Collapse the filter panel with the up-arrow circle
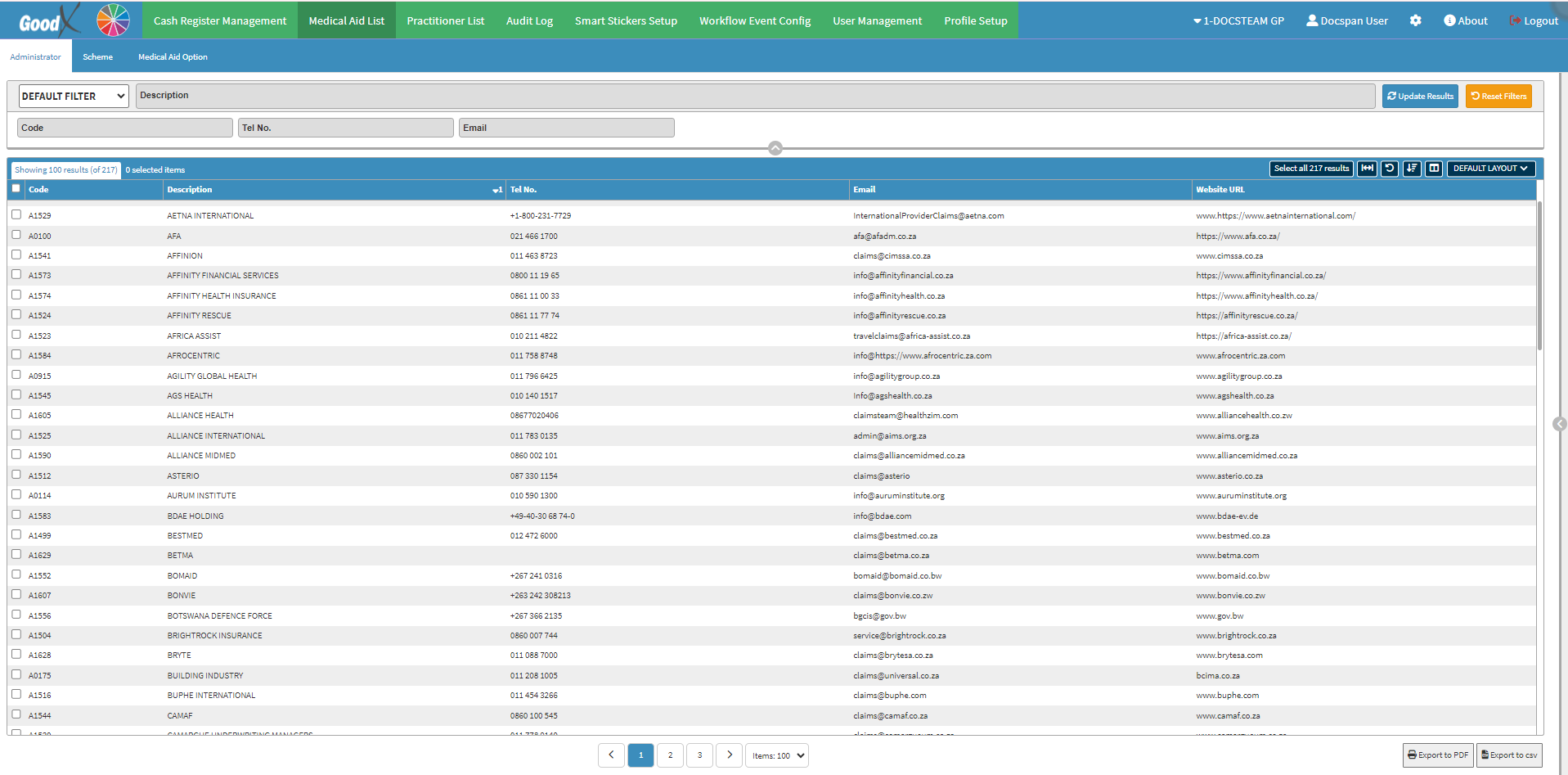The height and width of the screenshot is (775, 1568). (775, 148)
